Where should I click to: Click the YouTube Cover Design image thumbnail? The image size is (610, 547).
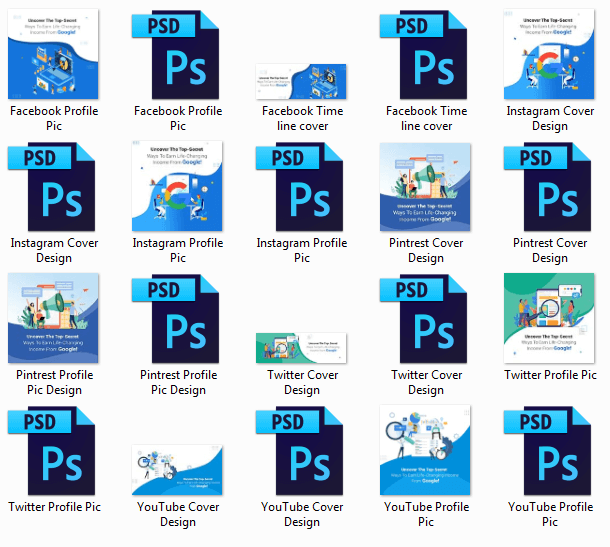pyautogui.click(x=177, y=470)
